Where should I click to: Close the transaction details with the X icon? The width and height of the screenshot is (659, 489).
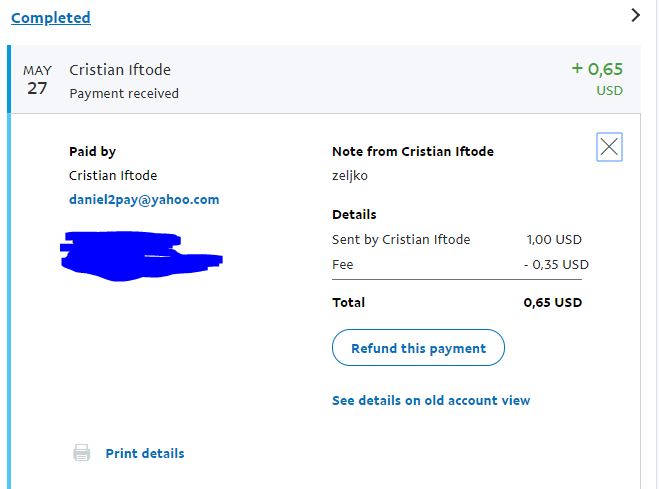(x=609, y=147)
